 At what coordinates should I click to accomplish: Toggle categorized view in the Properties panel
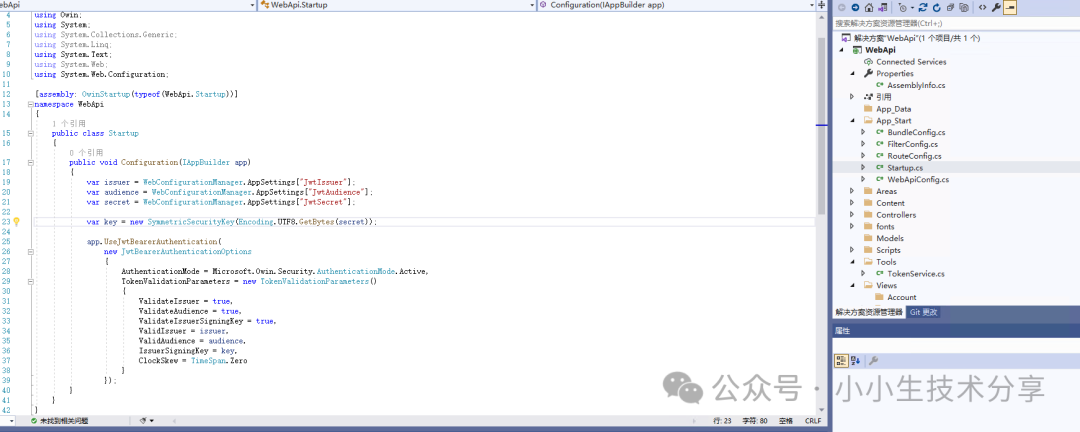(842, 361)
